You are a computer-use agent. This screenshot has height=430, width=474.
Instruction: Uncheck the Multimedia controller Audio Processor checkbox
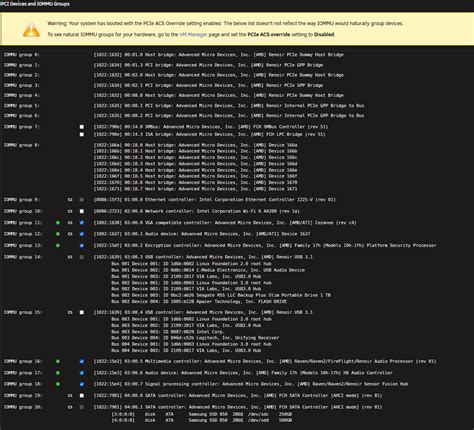click(82, 361)
